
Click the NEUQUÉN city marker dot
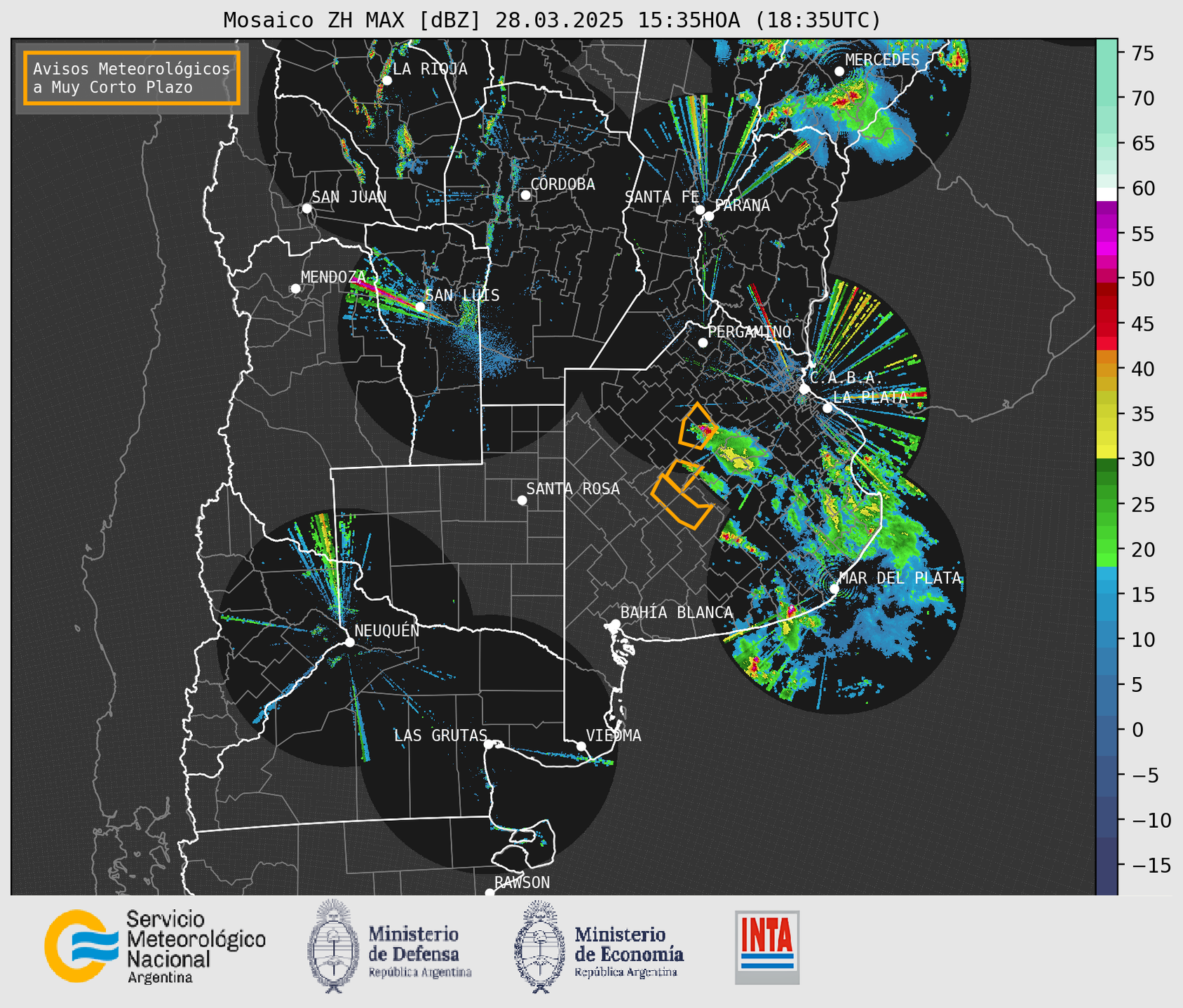[x=350, y=642]
